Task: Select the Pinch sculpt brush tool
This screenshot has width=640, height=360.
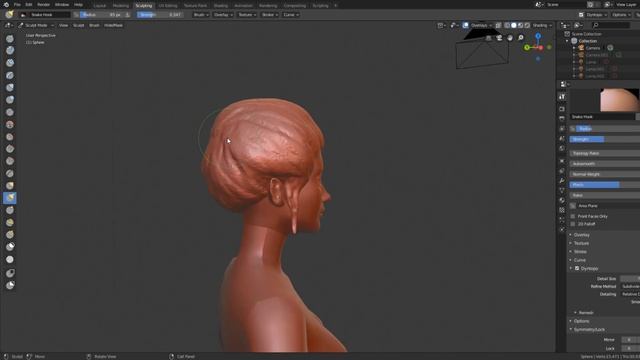Action: (10, 173)
